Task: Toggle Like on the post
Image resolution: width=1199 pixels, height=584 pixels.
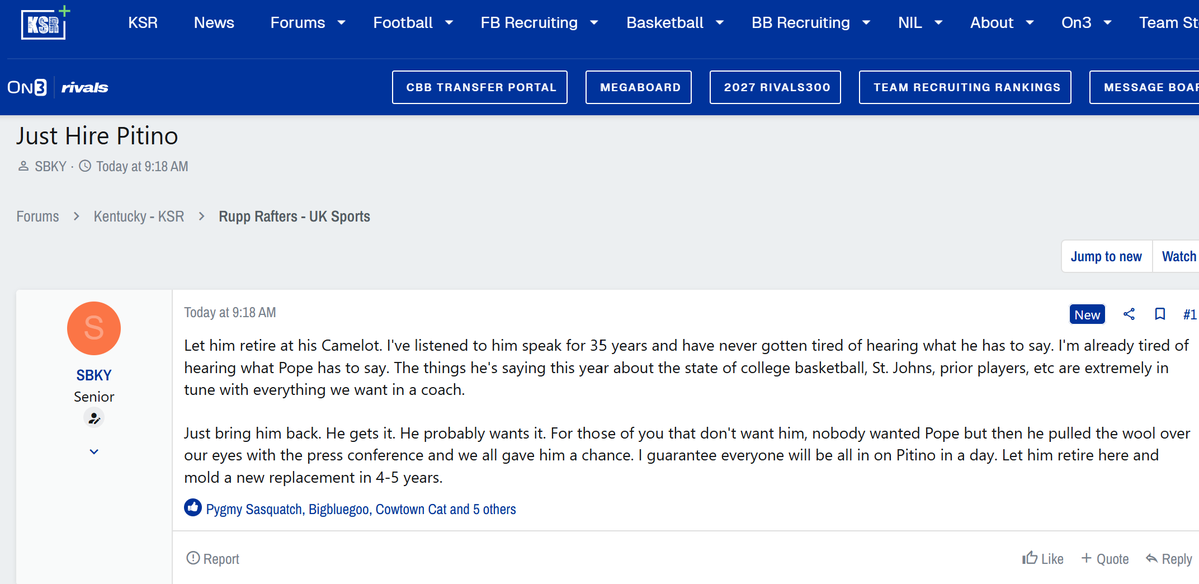Action: pyautogui.click(x=1042, y=558)
